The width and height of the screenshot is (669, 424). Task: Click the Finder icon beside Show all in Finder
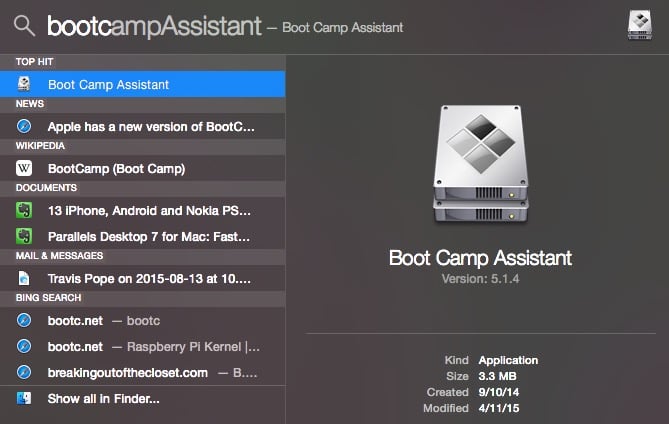click(24, 398)
